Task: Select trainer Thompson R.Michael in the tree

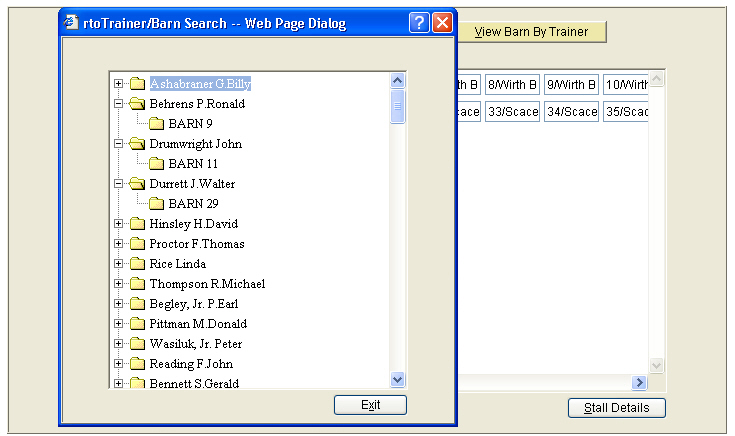Action: click(x=207, y=284)
